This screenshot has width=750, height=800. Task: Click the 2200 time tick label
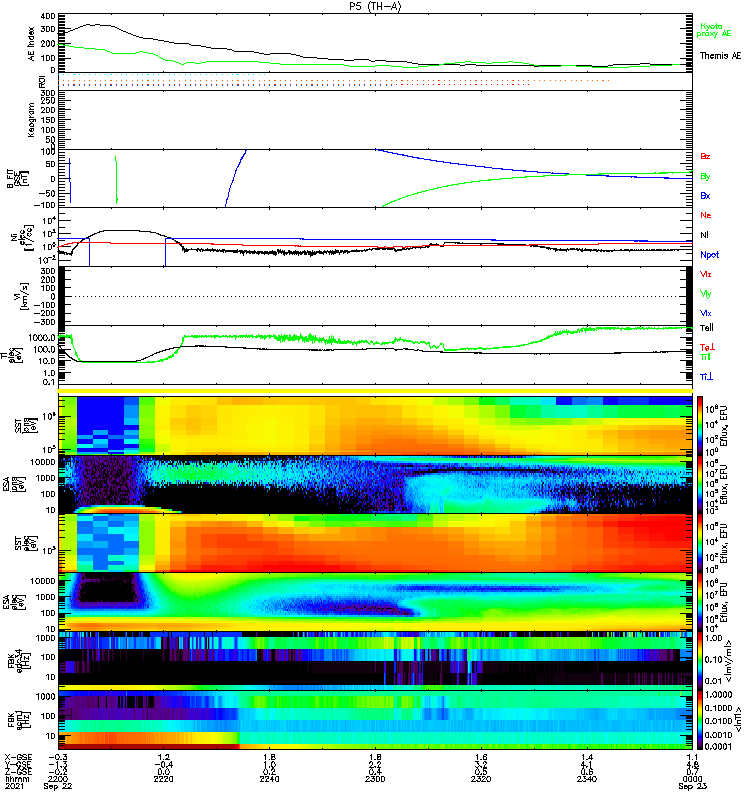coord(58,779)
